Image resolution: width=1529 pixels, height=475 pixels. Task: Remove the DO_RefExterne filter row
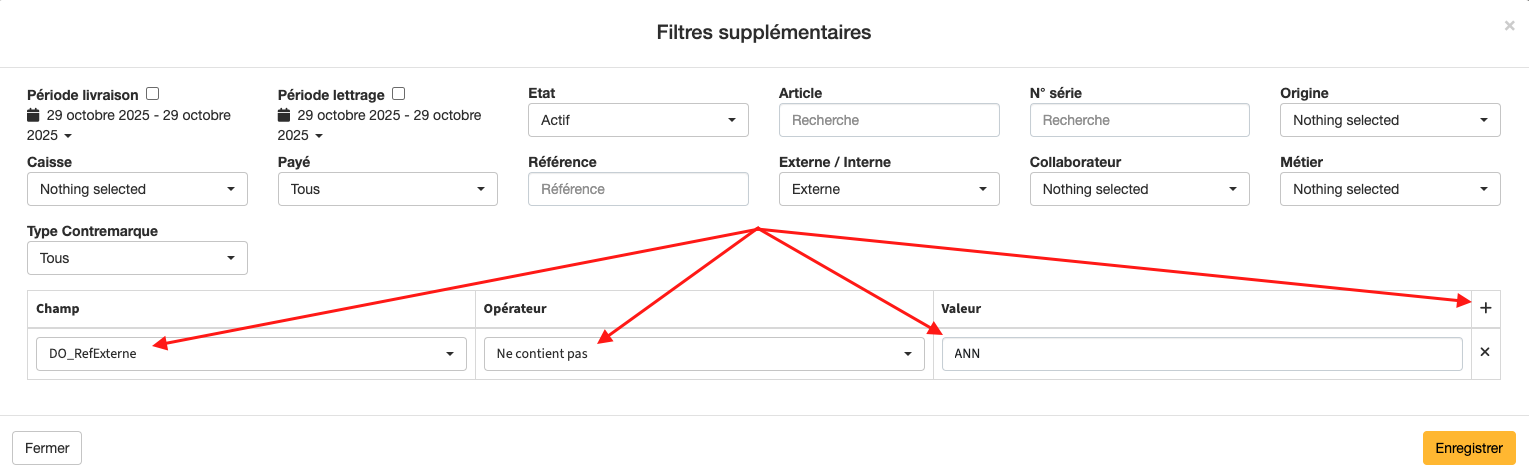click(1485, 353)
